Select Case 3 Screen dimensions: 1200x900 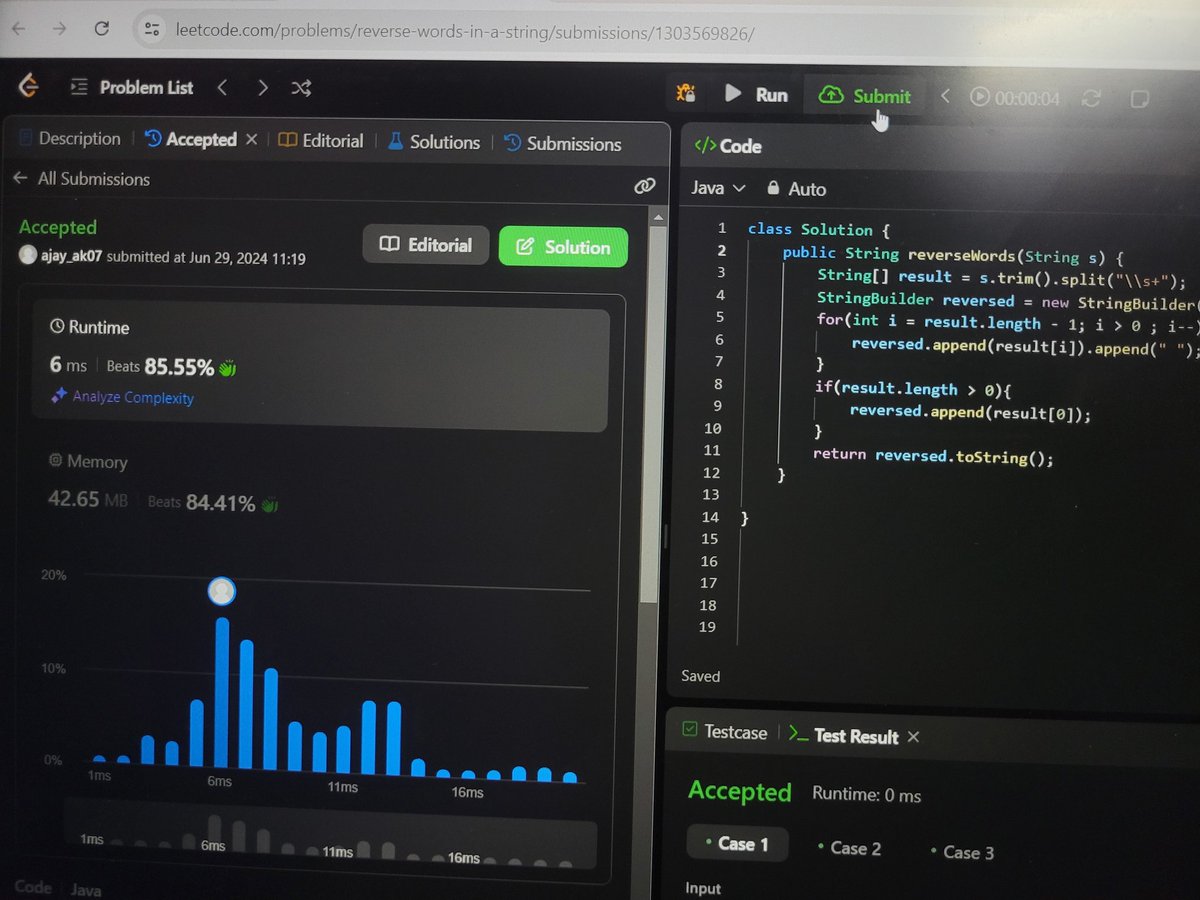(x=960, y=852)
